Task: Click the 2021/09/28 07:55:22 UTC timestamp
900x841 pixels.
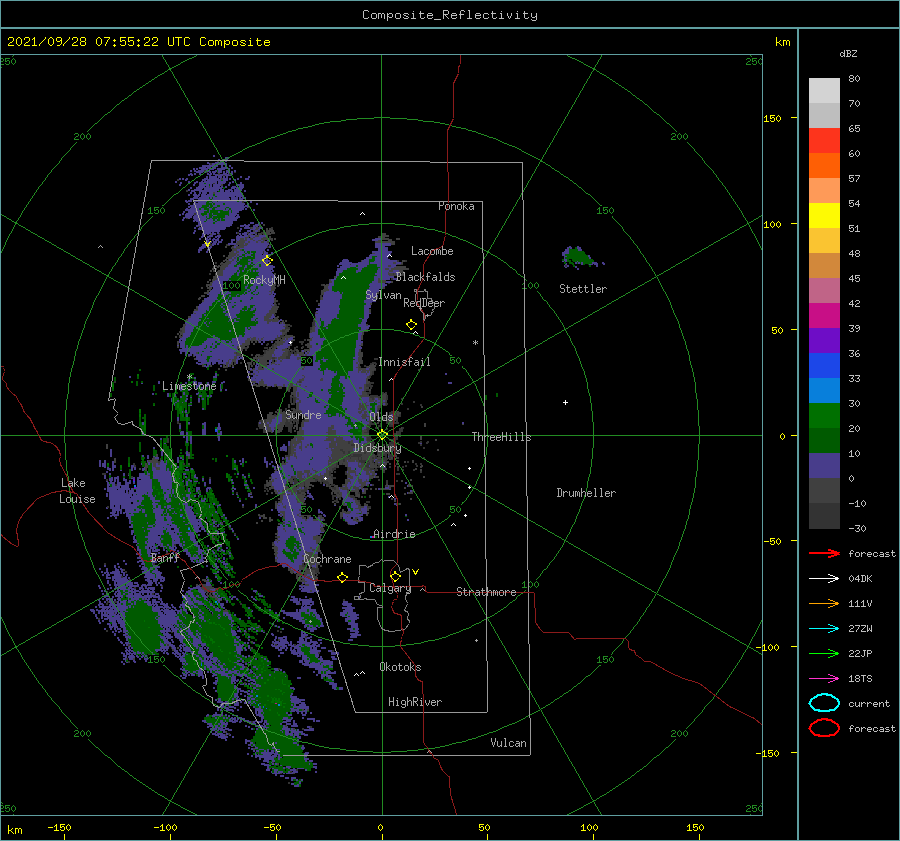Action: coord(101,41)
